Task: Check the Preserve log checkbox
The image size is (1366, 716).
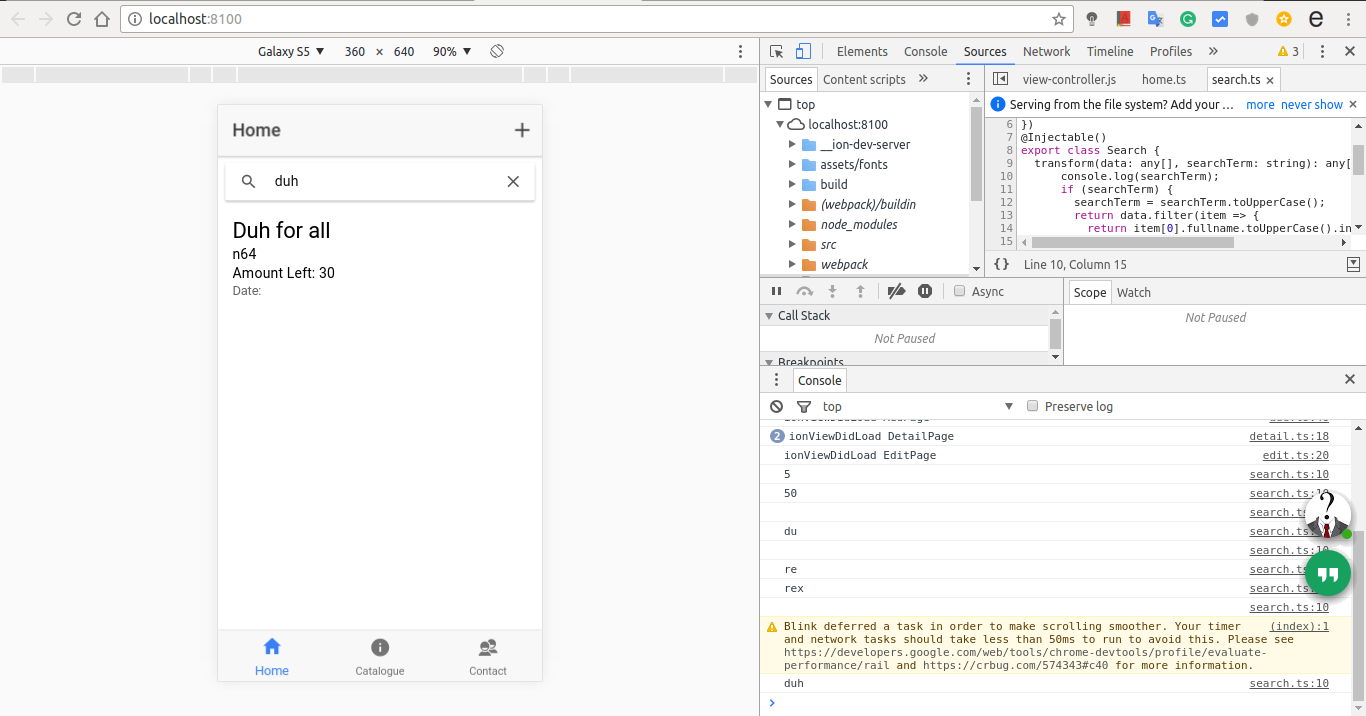Action: (x=1033, y=406)
